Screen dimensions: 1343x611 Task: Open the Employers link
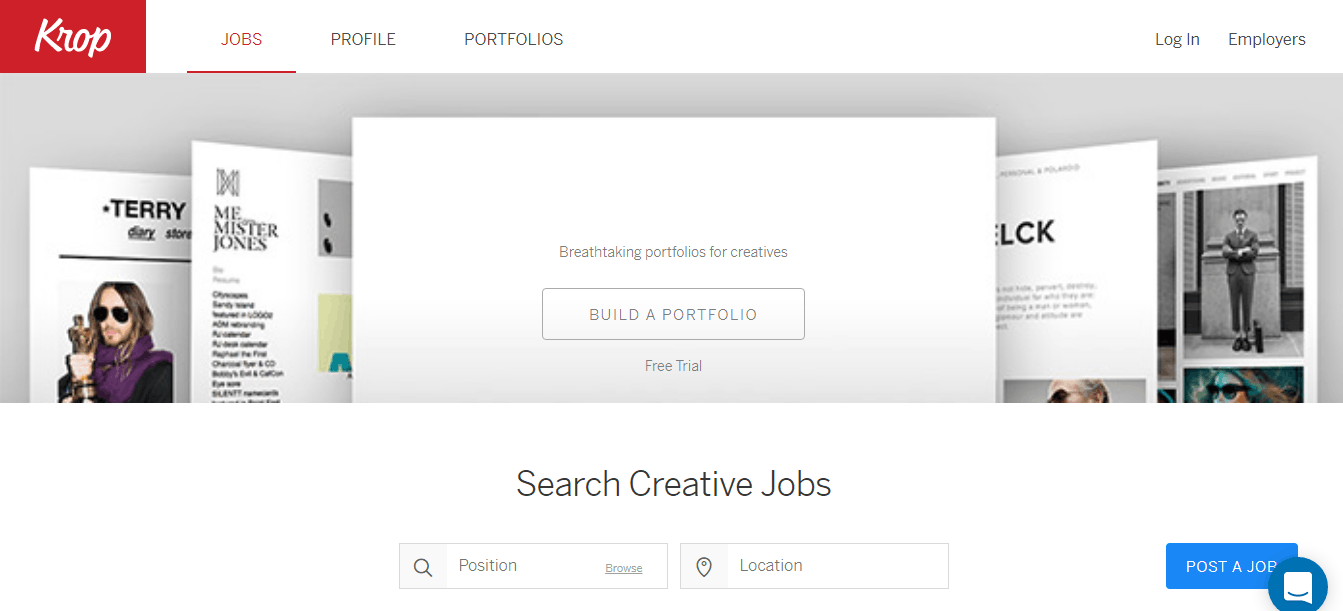1266,40
